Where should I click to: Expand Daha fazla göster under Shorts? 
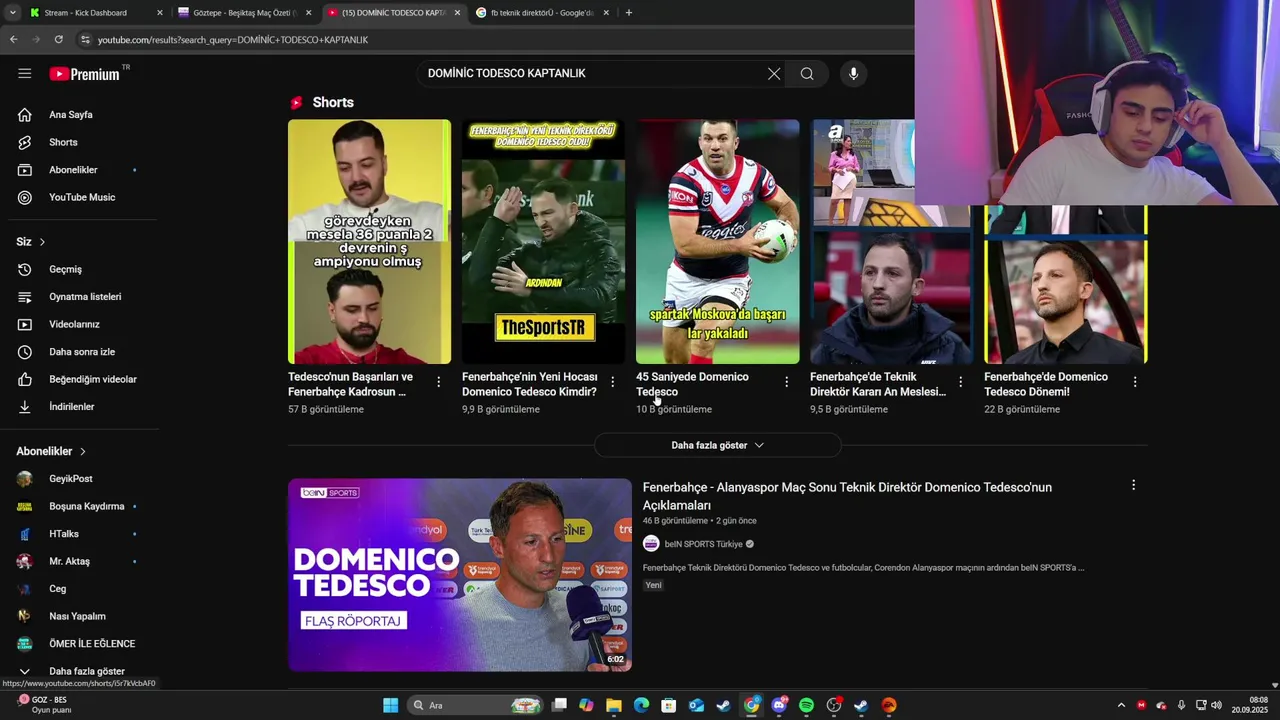[x=718, y=445]
